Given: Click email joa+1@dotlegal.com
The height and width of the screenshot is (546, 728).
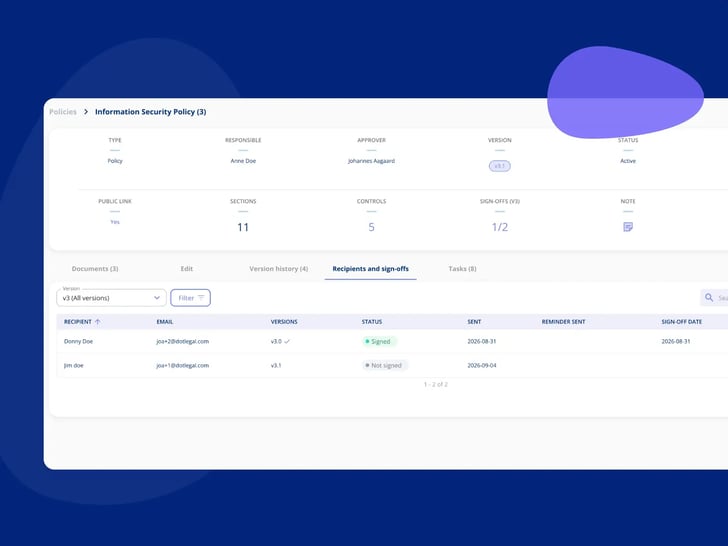Looking at the screenshot, I should coord(182,365).
